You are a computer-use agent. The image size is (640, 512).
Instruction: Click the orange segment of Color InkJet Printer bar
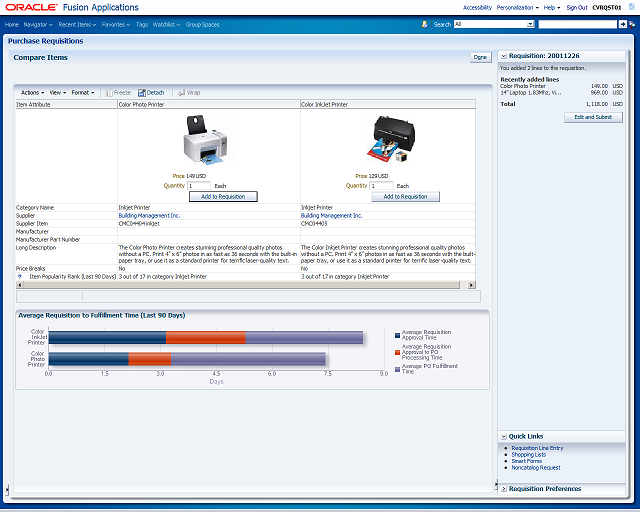[x=206, y=337]
